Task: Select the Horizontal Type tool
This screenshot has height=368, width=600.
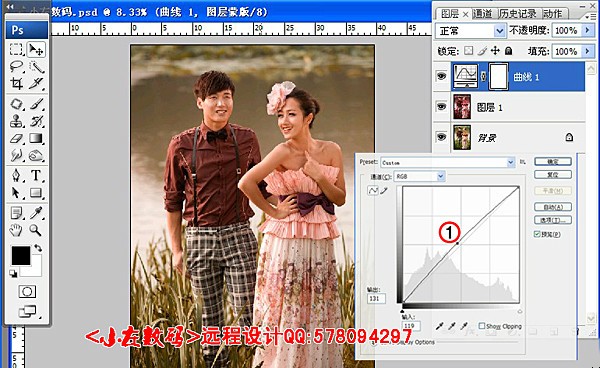Action: click(x=36, y=176)
